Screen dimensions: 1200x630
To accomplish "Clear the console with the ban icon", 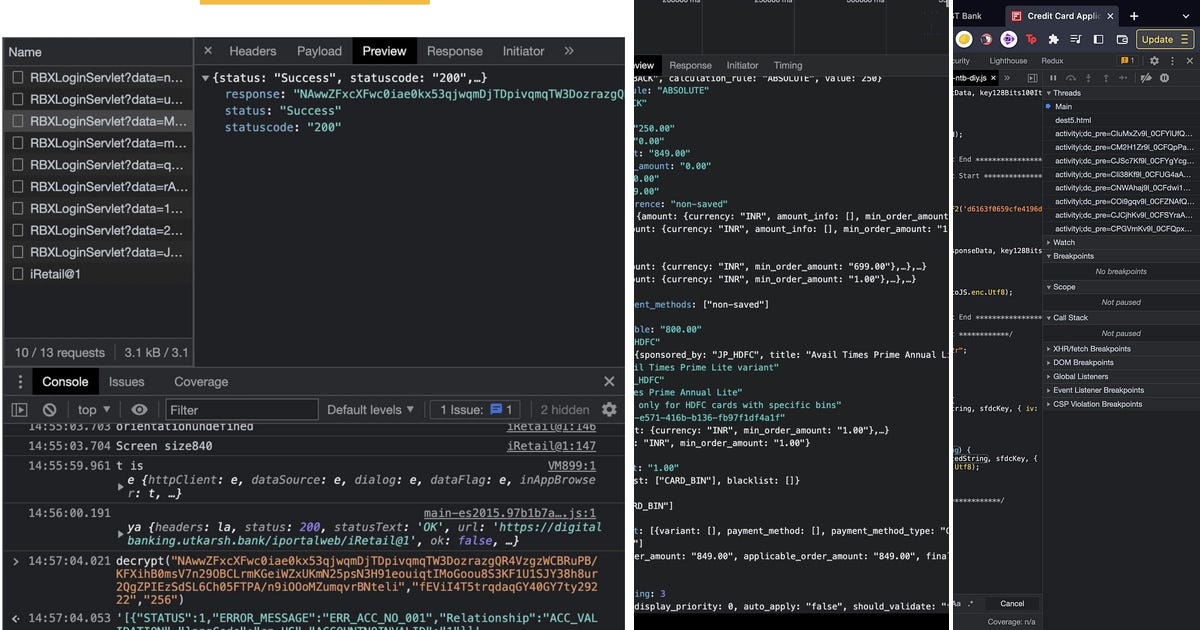I will [x=50, y=409].
